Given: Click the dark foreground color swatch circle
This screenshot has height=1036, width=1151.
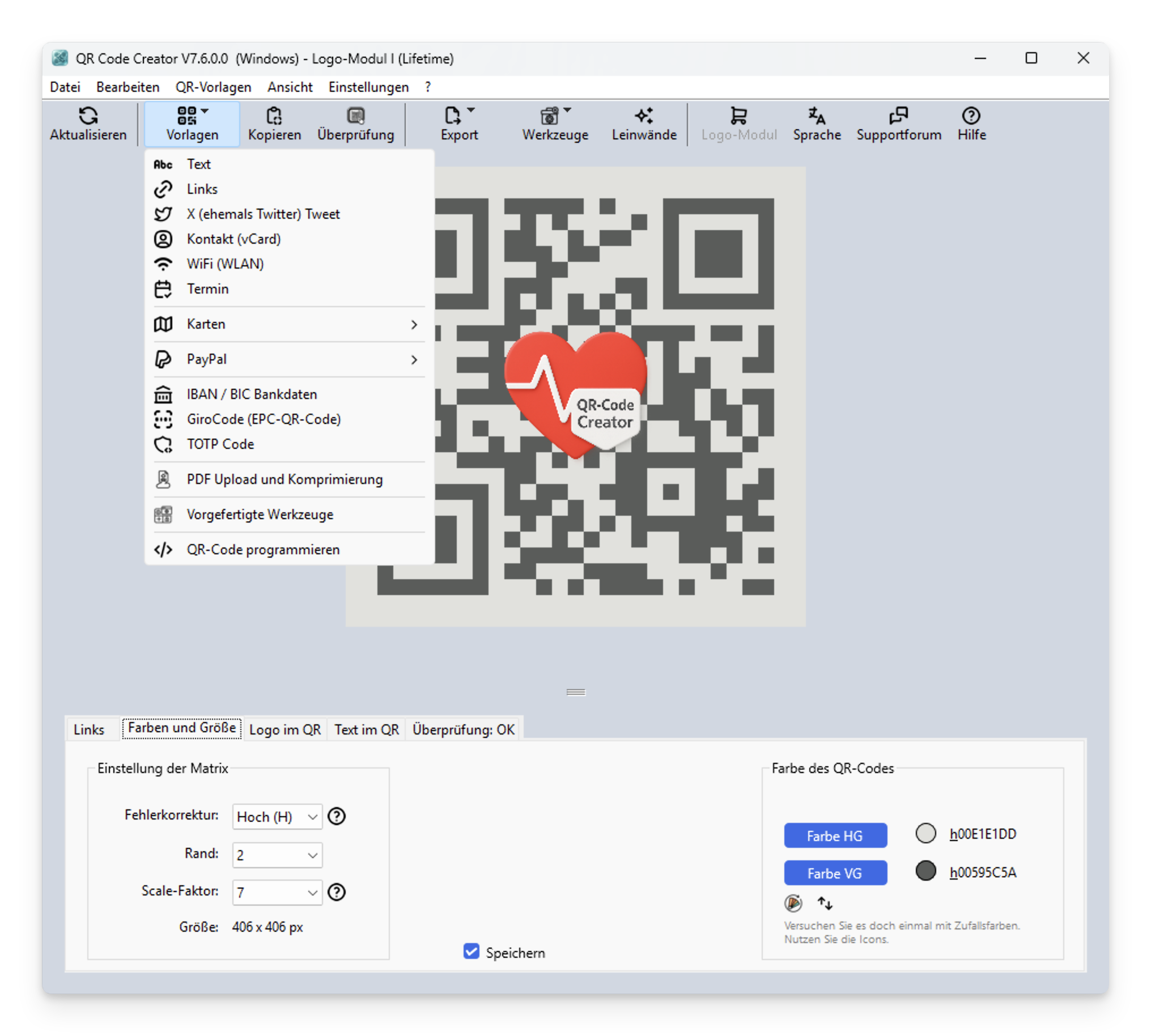Looking at the screenshot, I should click(925, 871).
